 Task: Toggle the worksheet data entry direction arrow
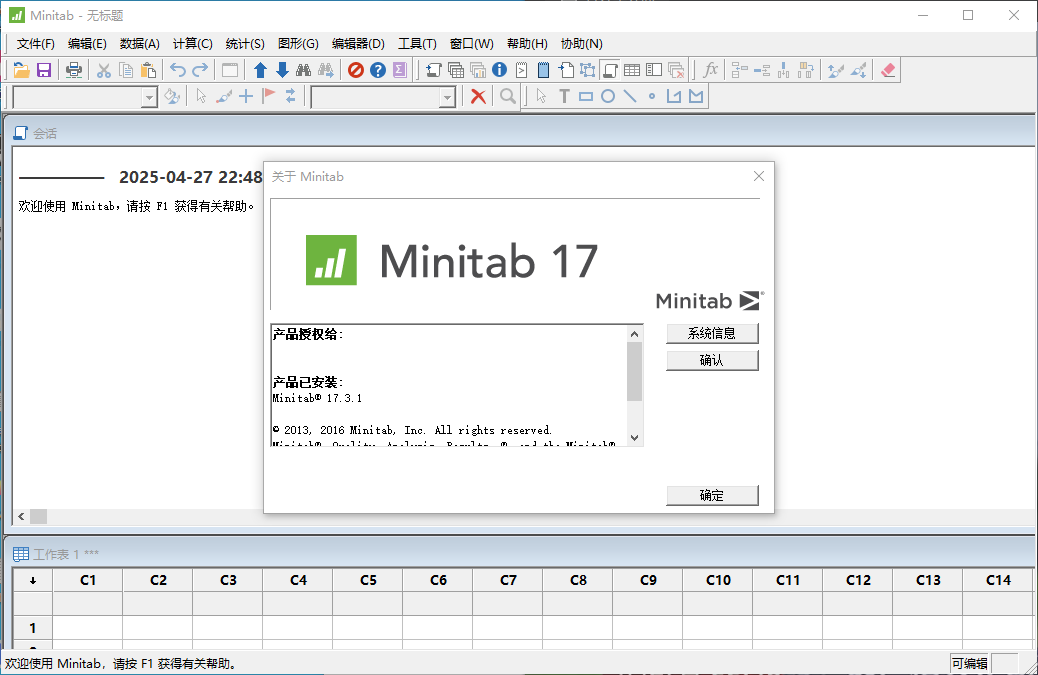click(x=33, y=580)
